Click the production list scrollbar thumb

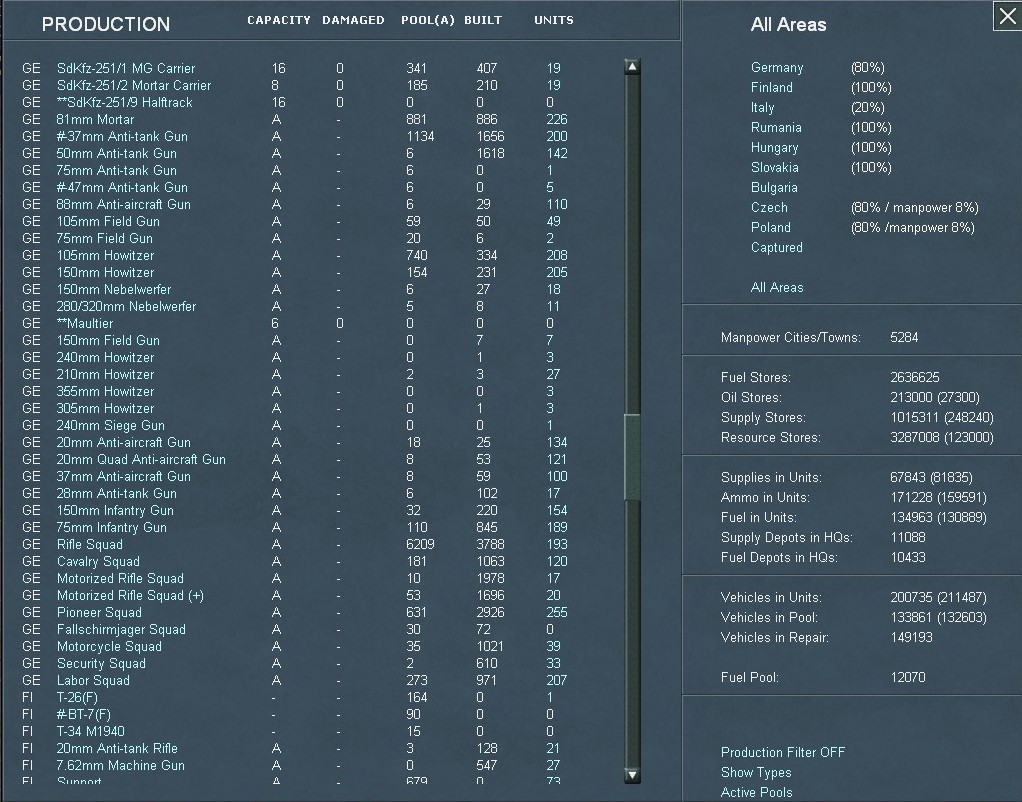(632, 456)
